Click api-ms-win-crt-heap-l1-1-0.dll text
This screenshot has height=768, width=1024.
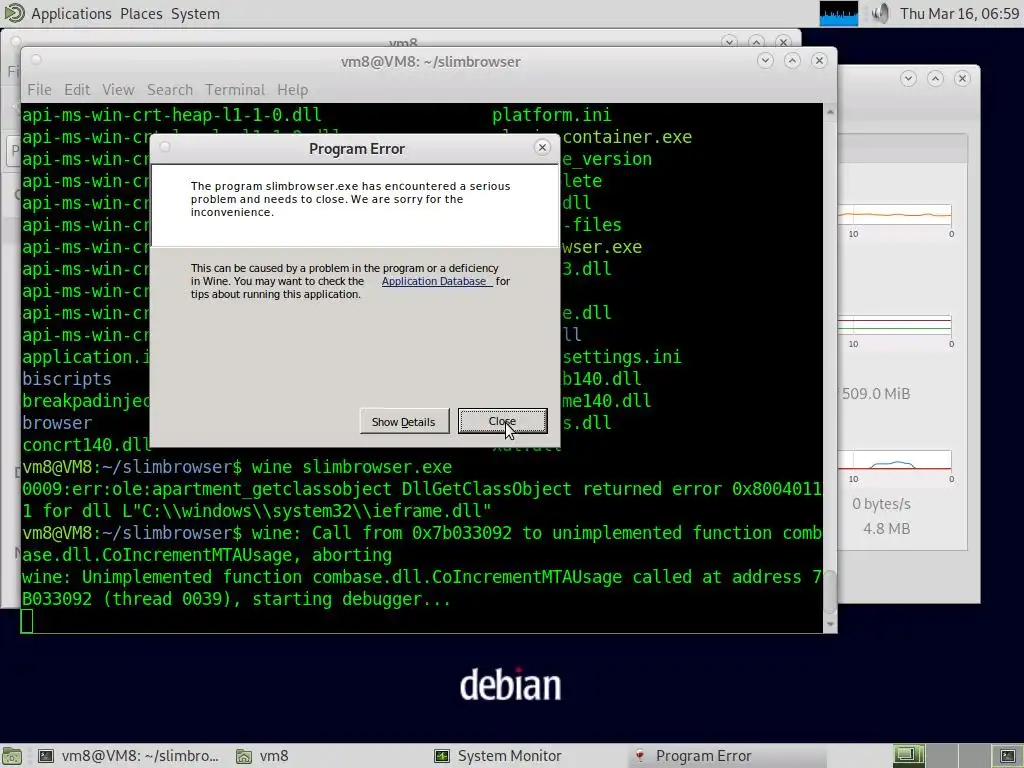click(172, 115)
